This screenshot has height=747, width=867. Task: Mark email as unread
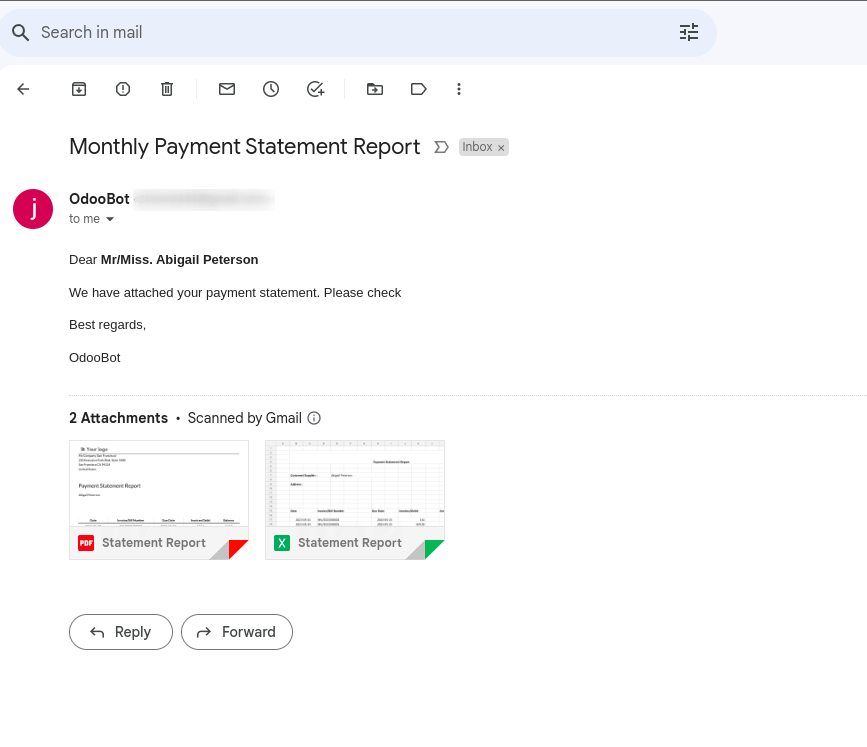coord(227,89)
